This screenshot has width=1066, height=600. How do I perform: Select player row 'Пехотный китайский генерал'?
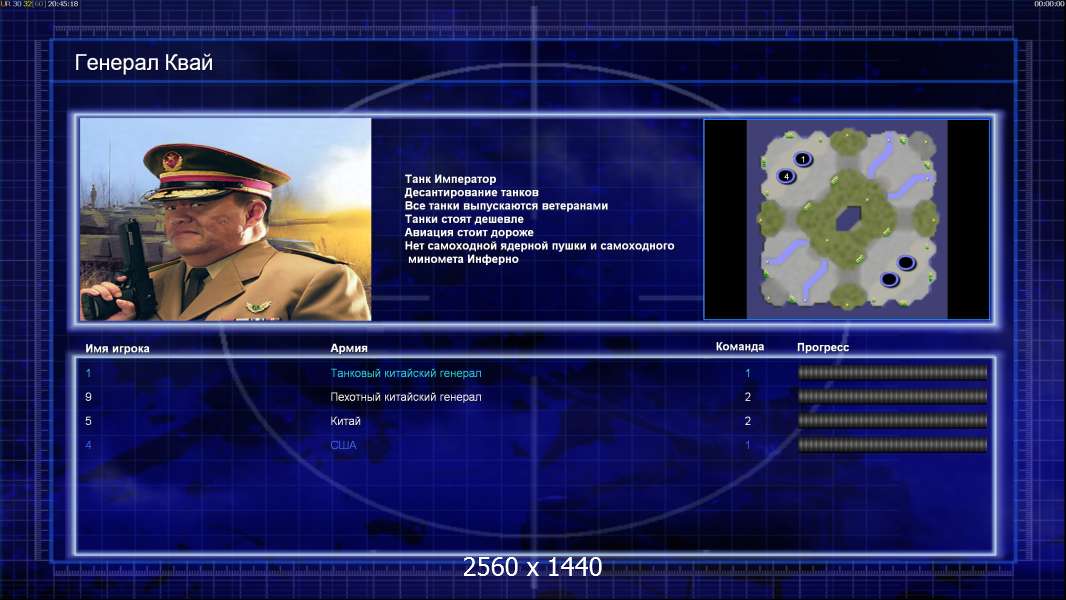(x=536, y=397)
